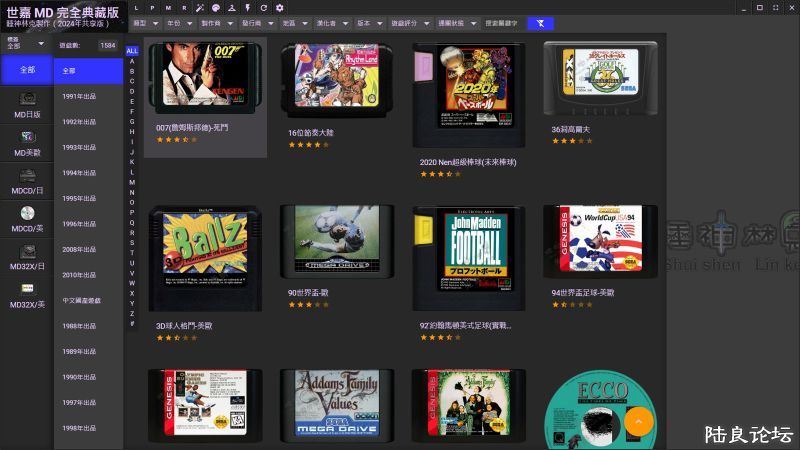Click the orange scroll-to-top arrow button
The height and width of the screenshot is (450, 800).
(638, 421)
